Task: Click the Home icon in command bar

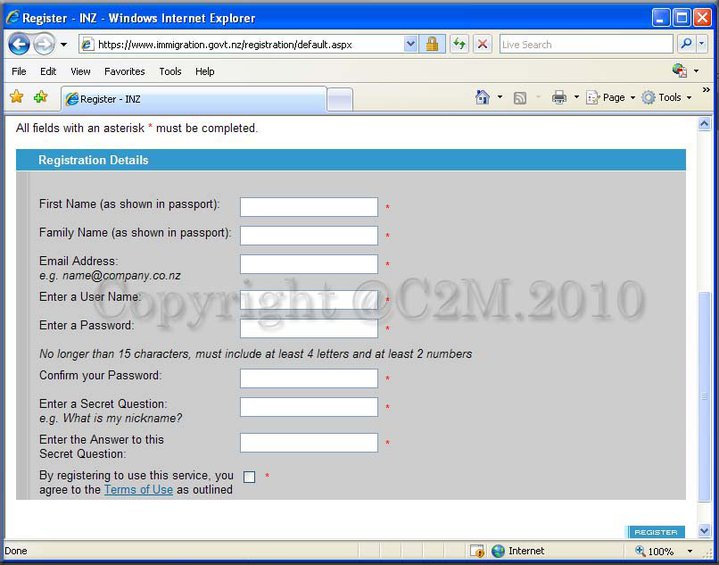Action: (x=482, y=97)
